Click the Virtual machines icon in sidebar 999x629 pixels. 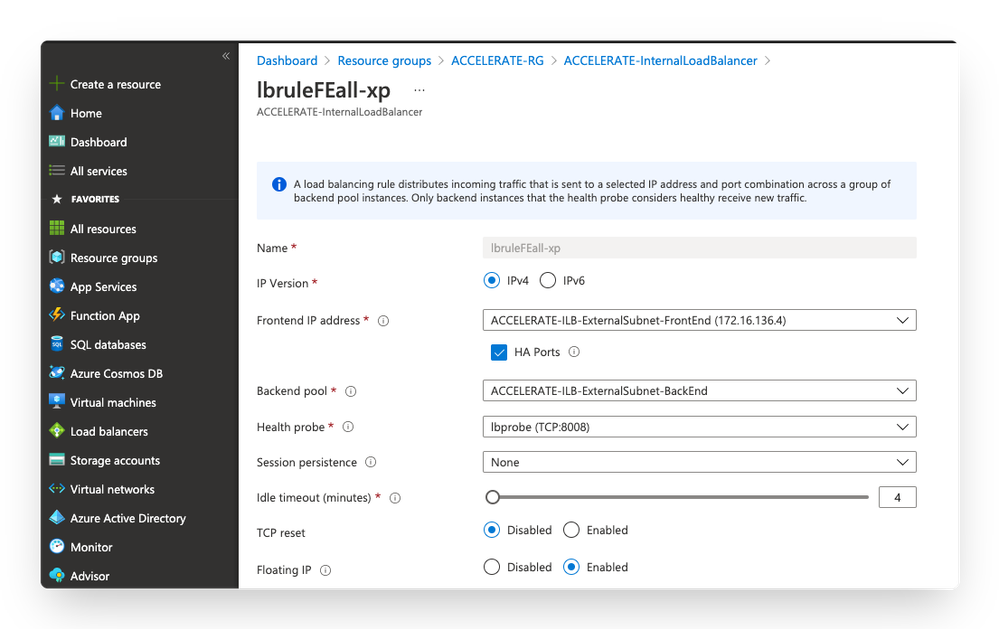point(57,402)
